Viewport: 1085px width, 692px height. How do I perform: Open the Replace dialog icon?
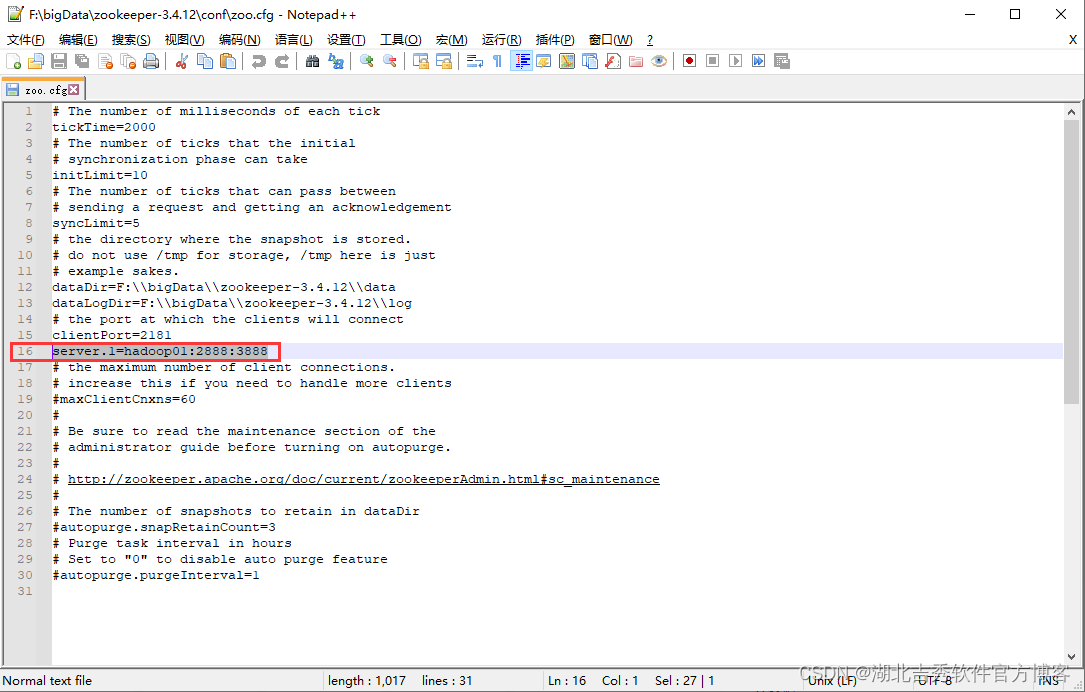tap(336, 62)
